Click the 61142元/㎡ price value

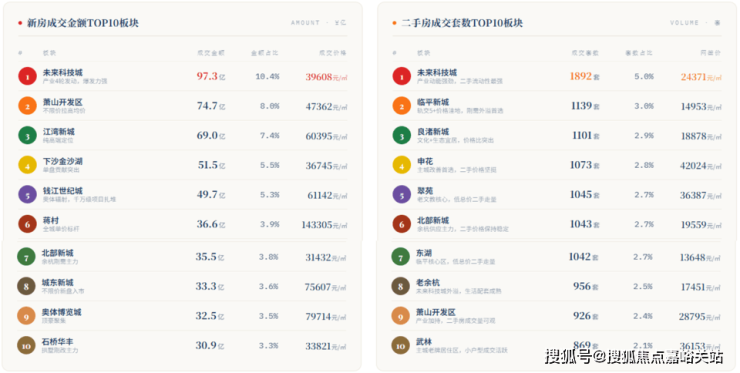(x=327, y=195)
